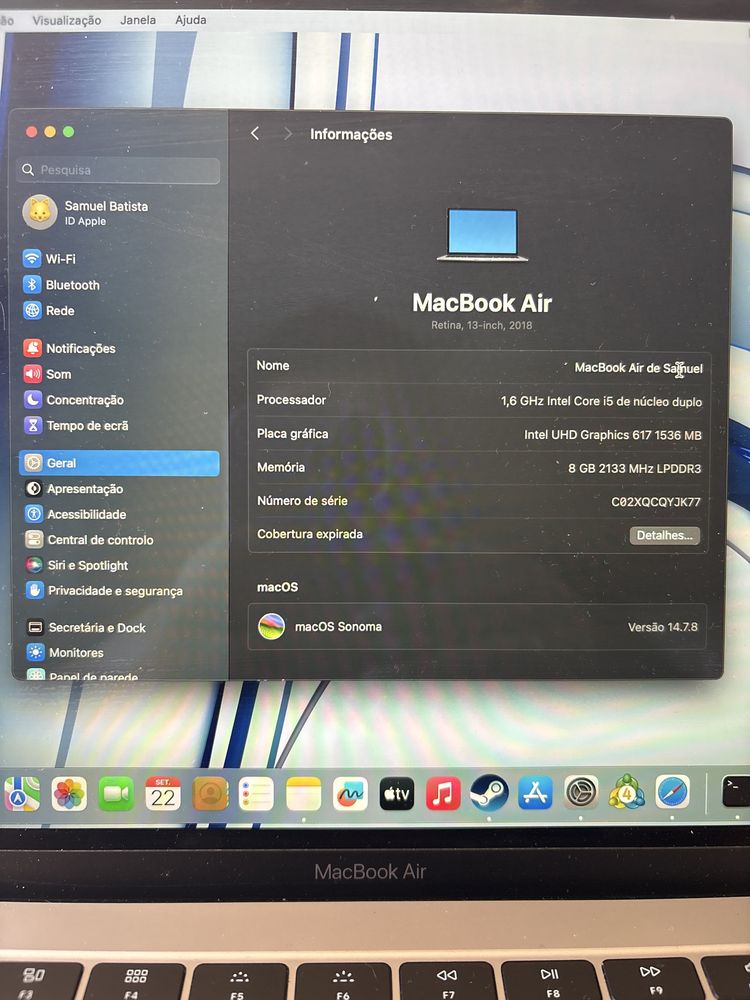This screenshot has height=1000, width=750.
Task: Click the MacBook Air de Samuel name field
Action: point(638,368)
